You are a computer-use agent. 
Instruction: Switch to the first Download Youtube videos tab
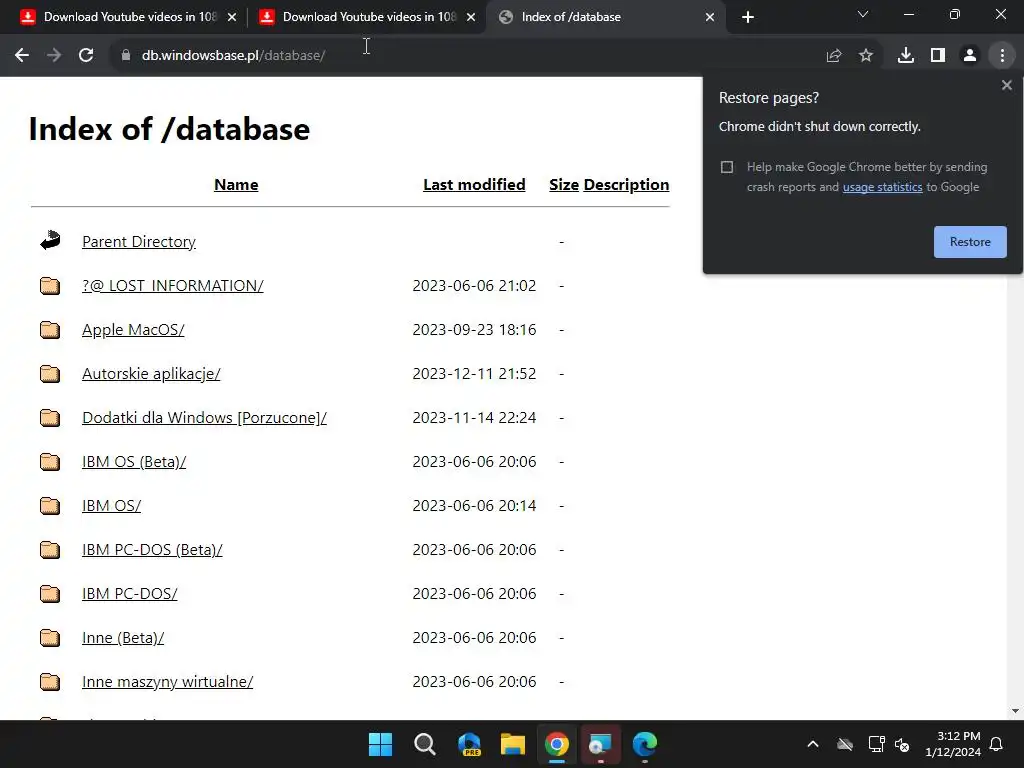[129, 17]
